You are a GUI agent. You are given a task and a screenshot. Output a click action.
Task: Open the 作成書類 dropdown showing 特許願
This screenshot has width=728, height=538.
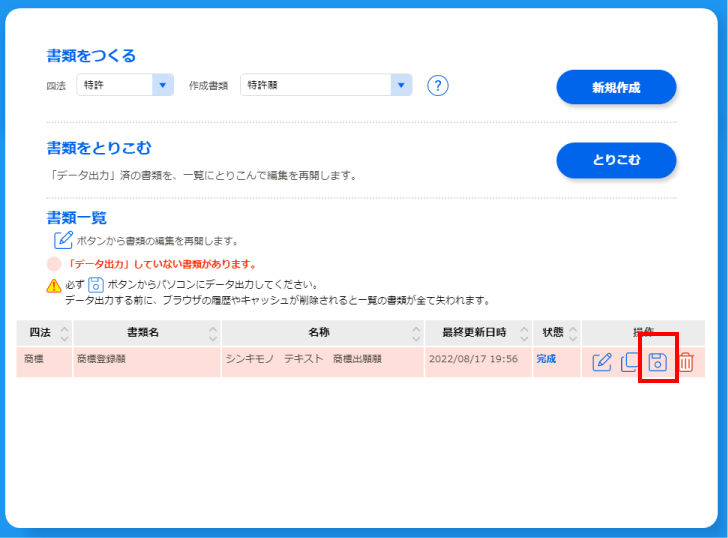[326, 85]
